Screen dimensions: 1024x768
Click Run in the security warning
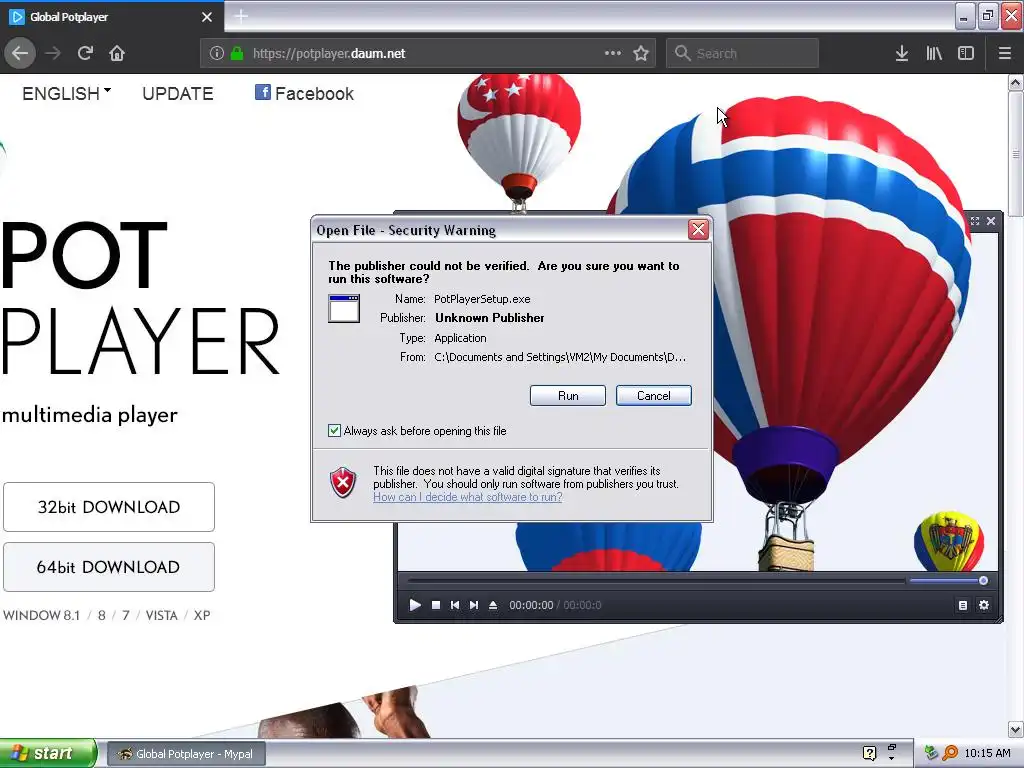pyautogui.click(x=568, y=396)
